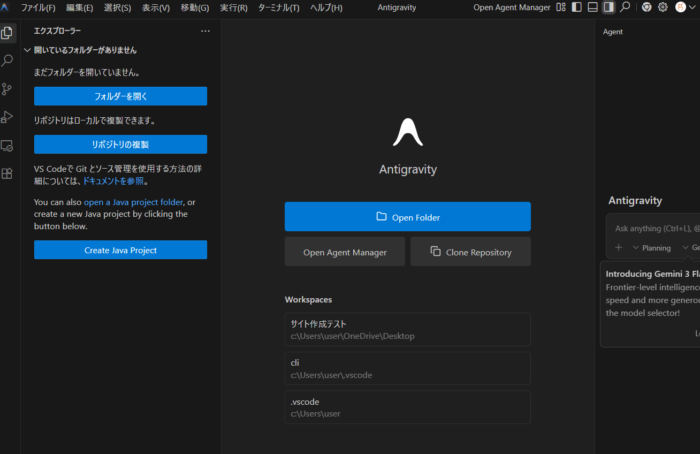Open the Extensions view icon

pyautogui.click(x=8, y=174)
